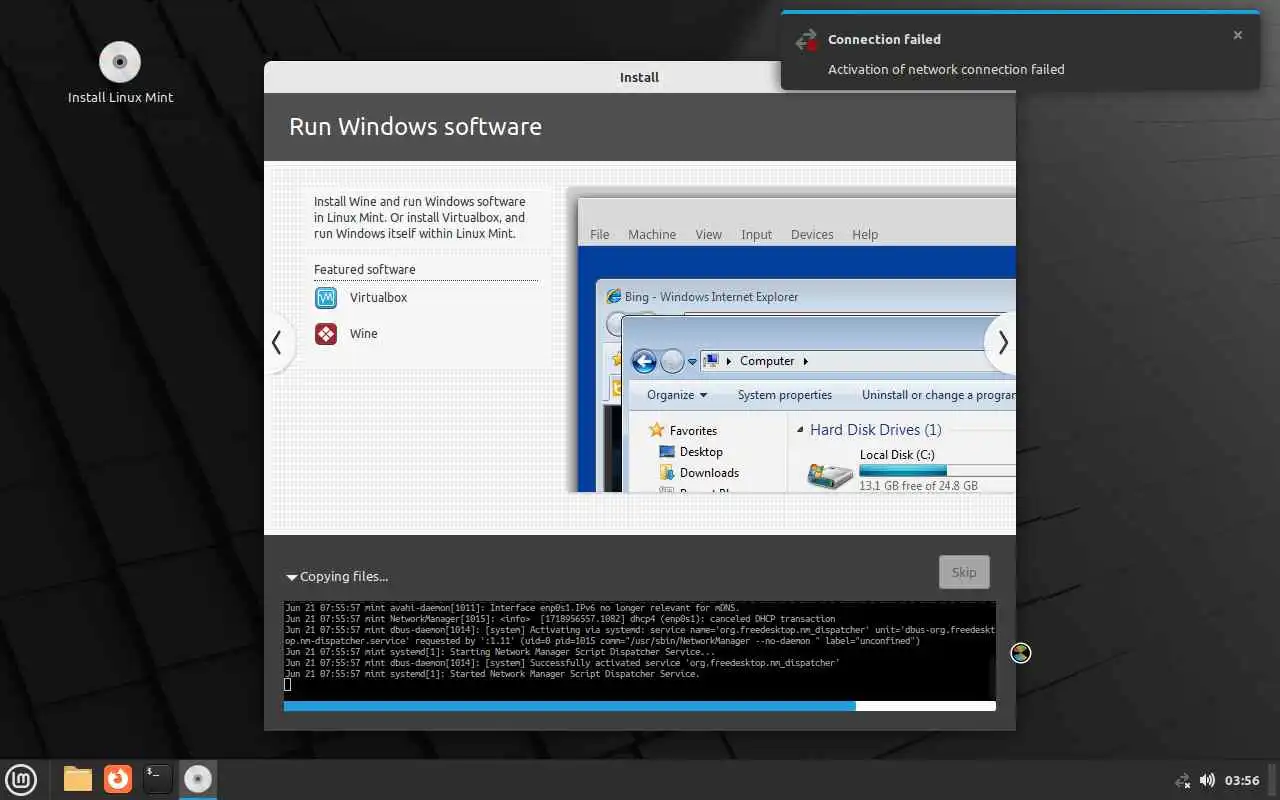
Task: Click the Organize dropdown in the Computer window
Action: [677, 395]
